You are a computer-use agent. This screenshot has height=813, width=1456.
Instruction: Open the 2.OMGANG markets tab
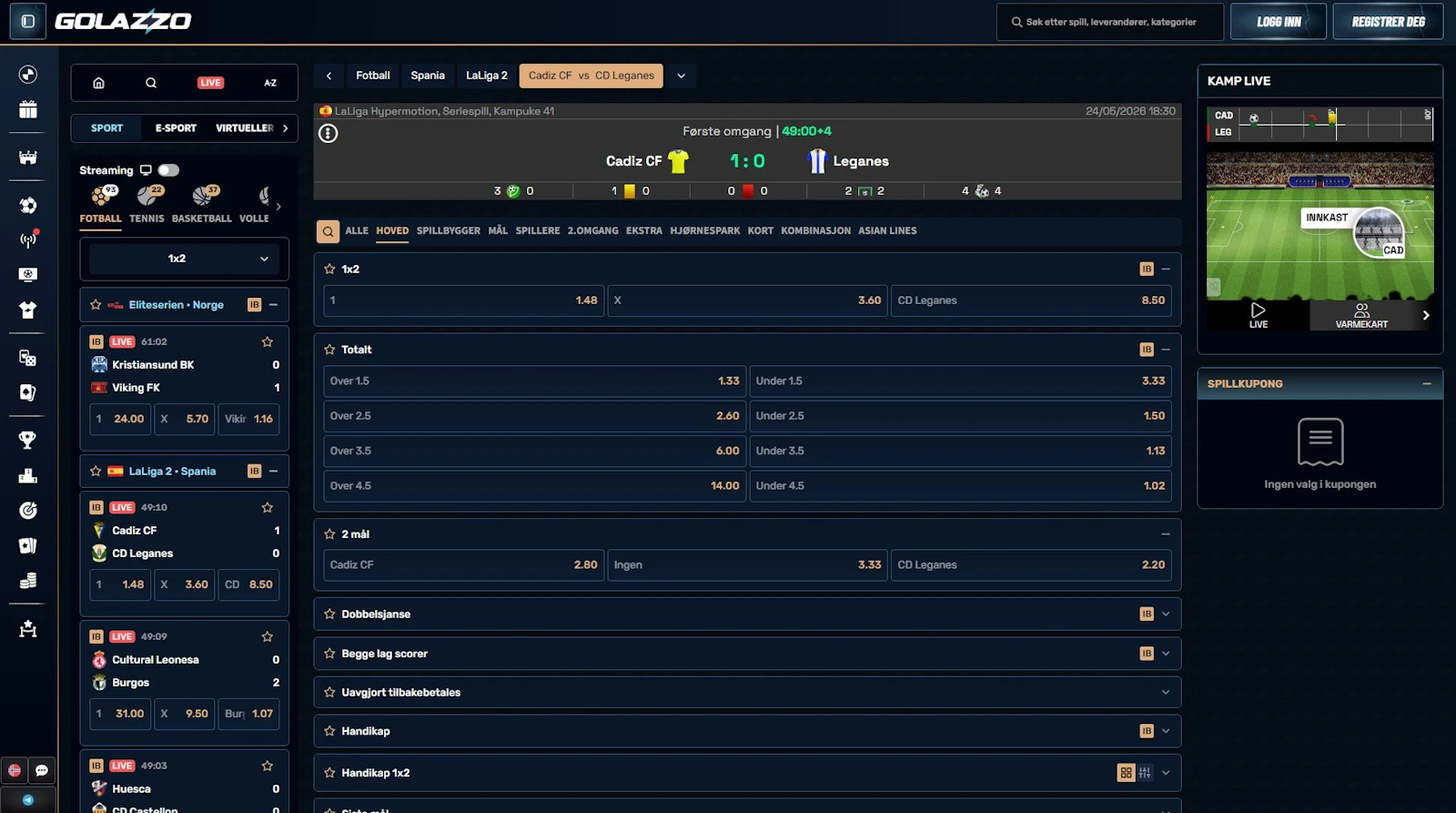pyautogui.click(x=592, y=231)
